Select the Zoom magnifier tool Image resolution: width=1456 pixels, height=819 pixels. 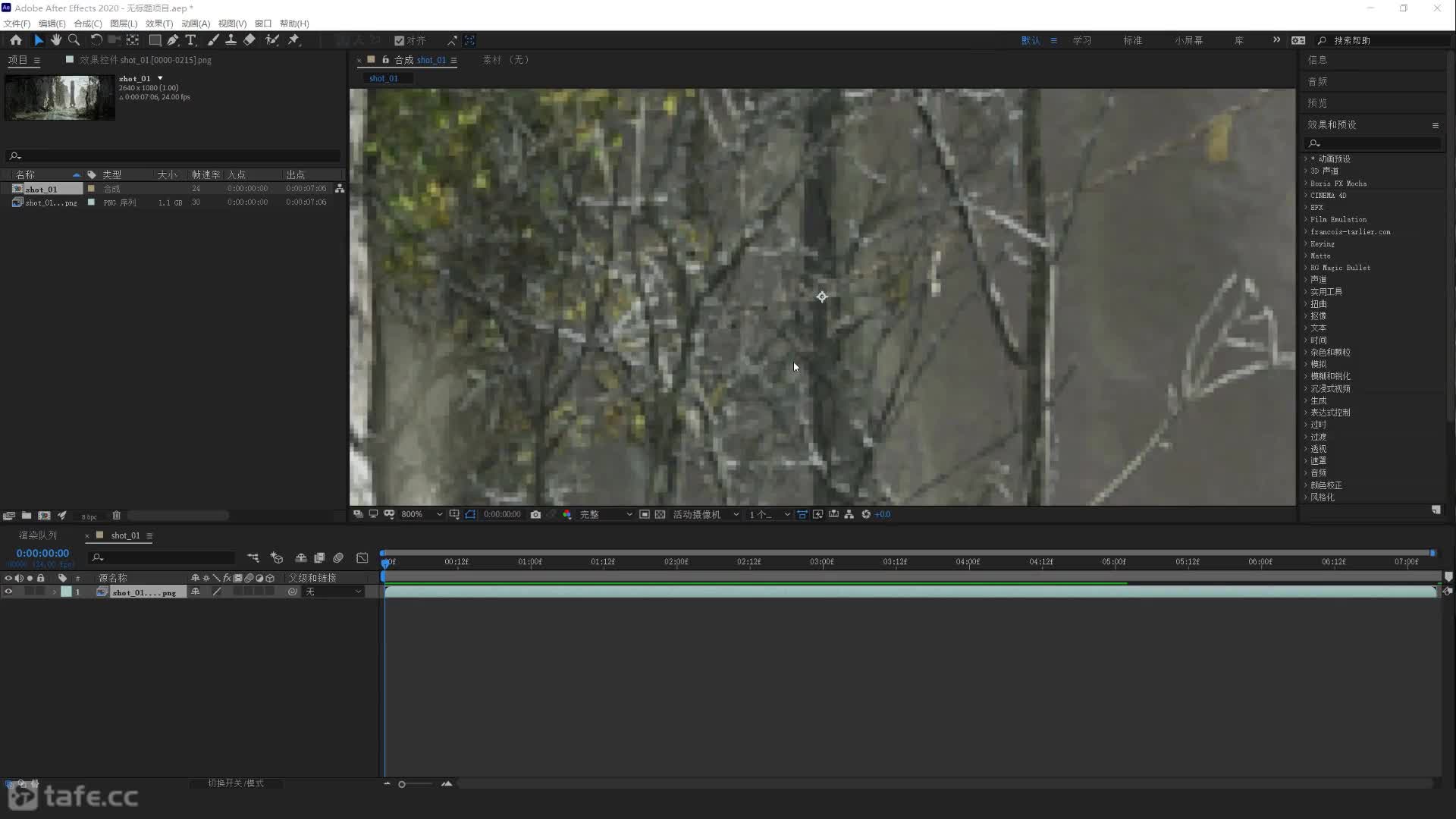tap(74, 40)
